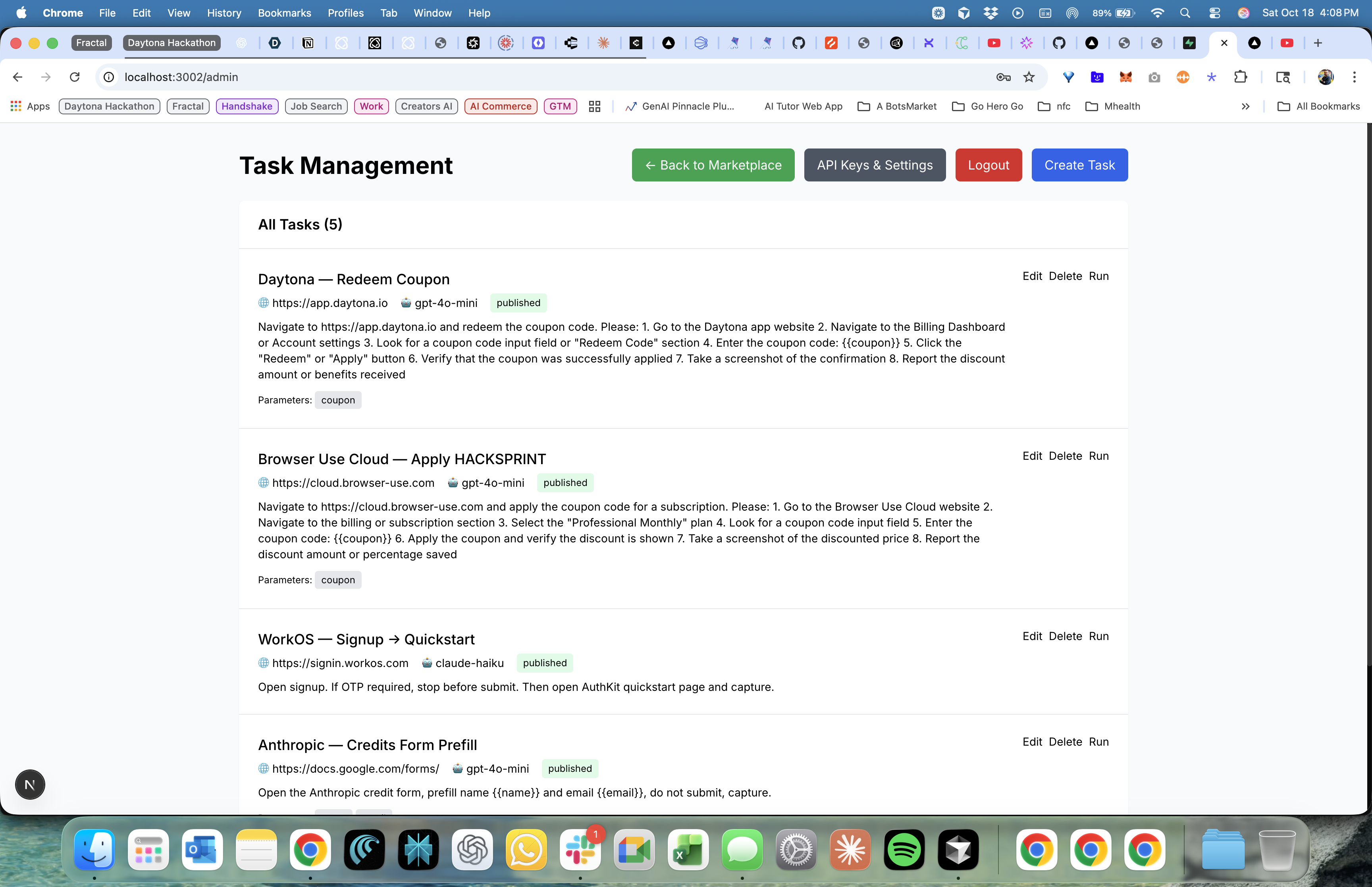This screenshot has height=887, width=1372.
Task: Click the browser reload icon
Action: click(75, 77)
